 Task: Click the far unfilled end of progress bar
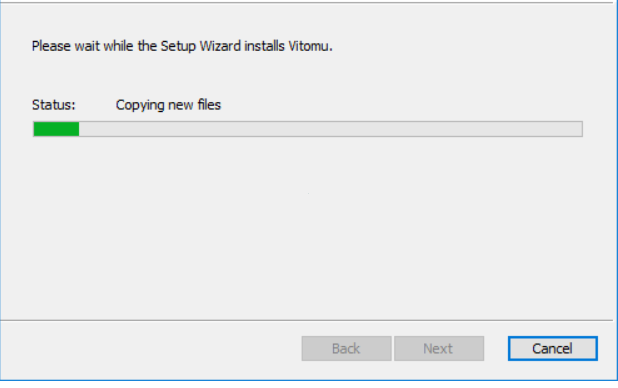pos(568,129)
